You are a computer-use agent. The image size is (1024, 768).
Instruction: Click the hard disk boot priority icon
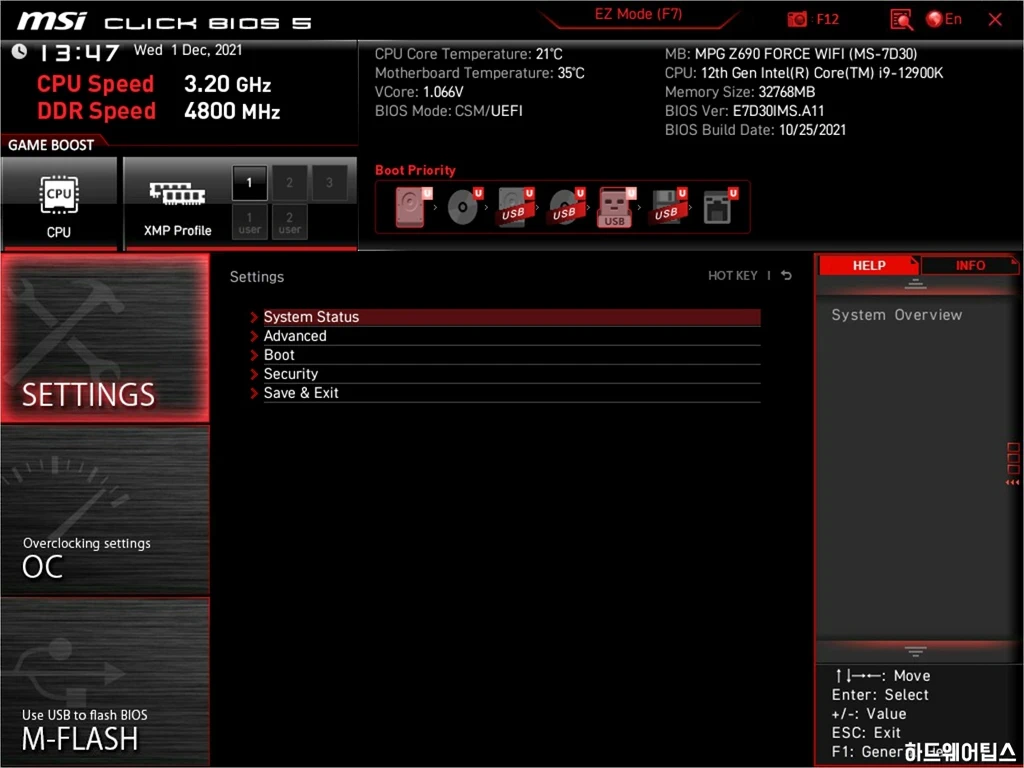413,207
